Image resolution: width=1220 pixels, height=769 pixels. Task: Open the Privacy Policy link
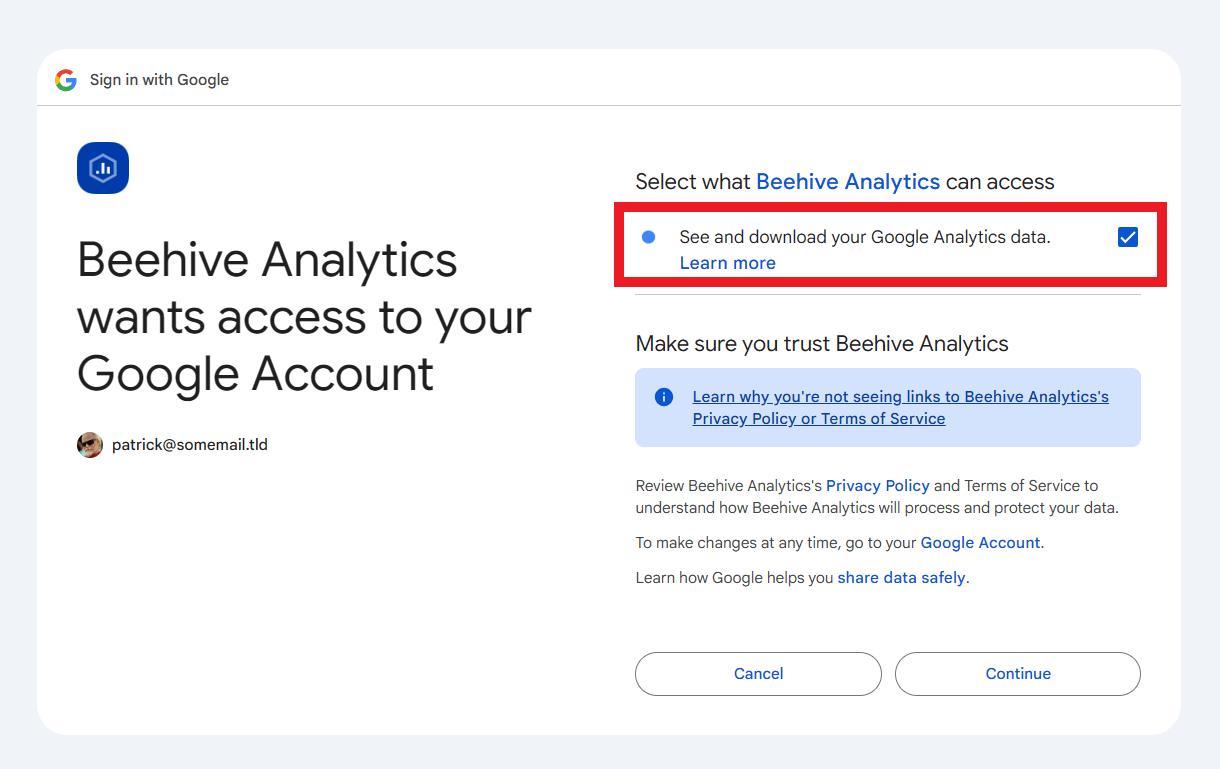click(x=878, y=486)
